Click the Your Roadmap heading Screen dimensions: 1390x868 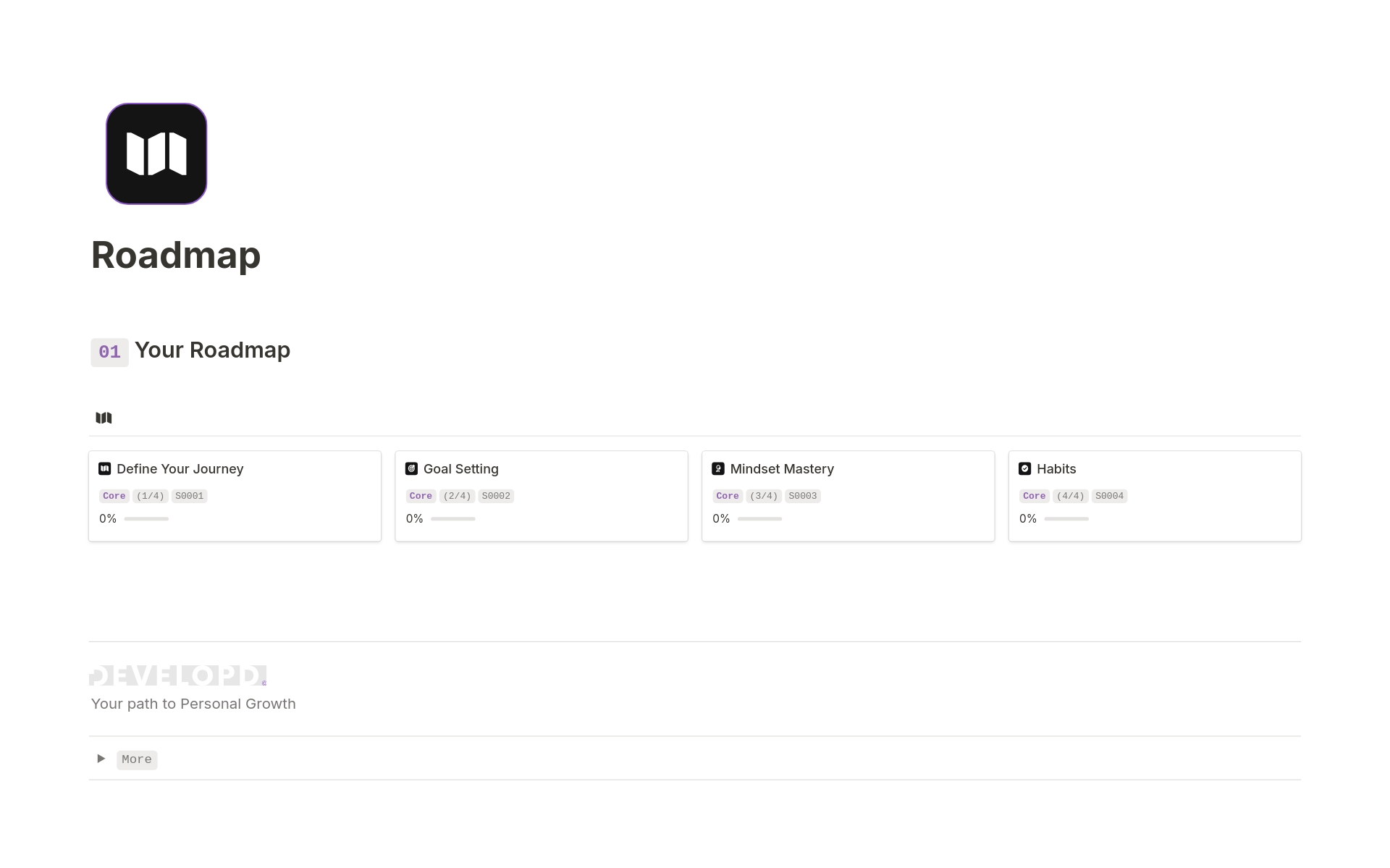(x=212, y=350)
